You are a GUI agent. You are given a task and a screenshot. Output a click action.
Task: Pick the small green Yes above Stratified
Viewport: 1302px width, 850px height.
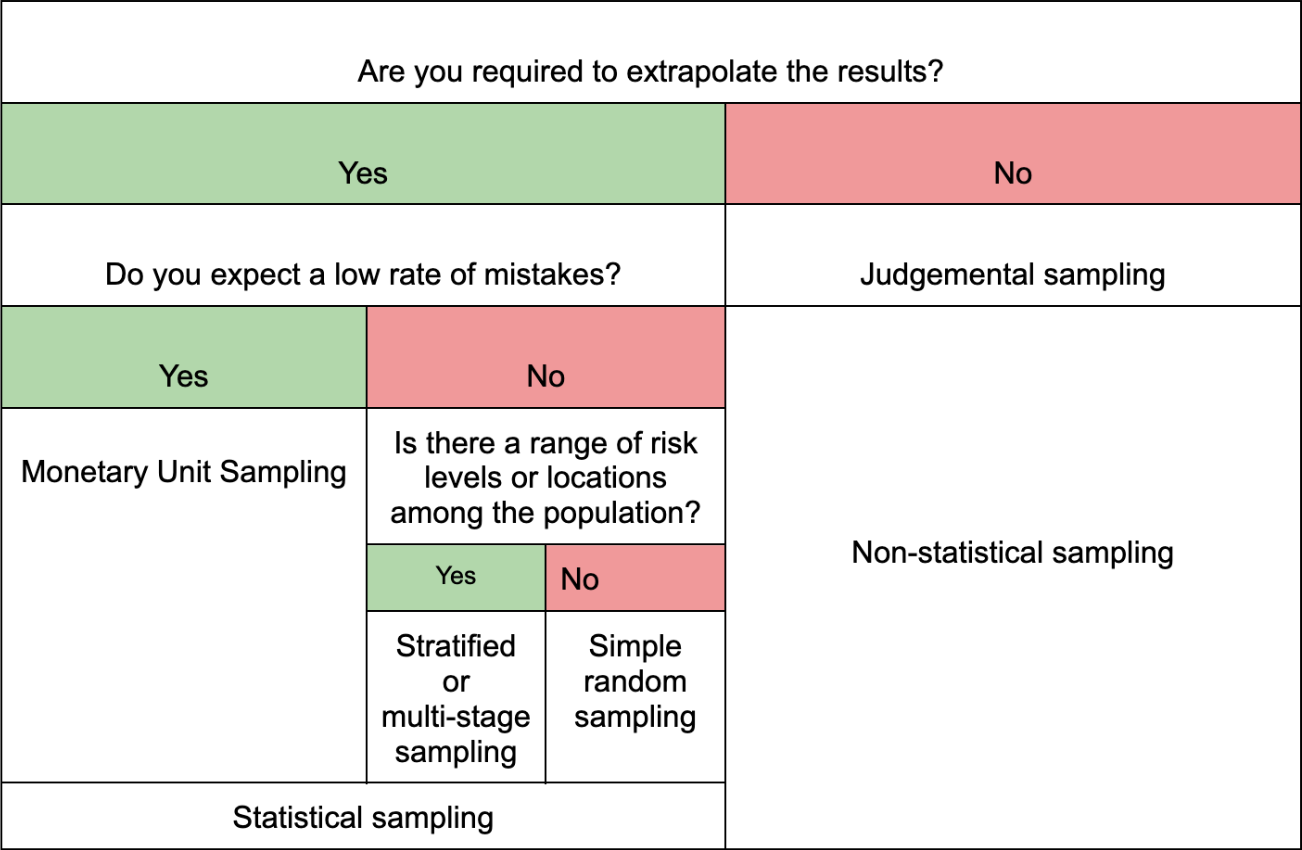click(x=456, y=576)
